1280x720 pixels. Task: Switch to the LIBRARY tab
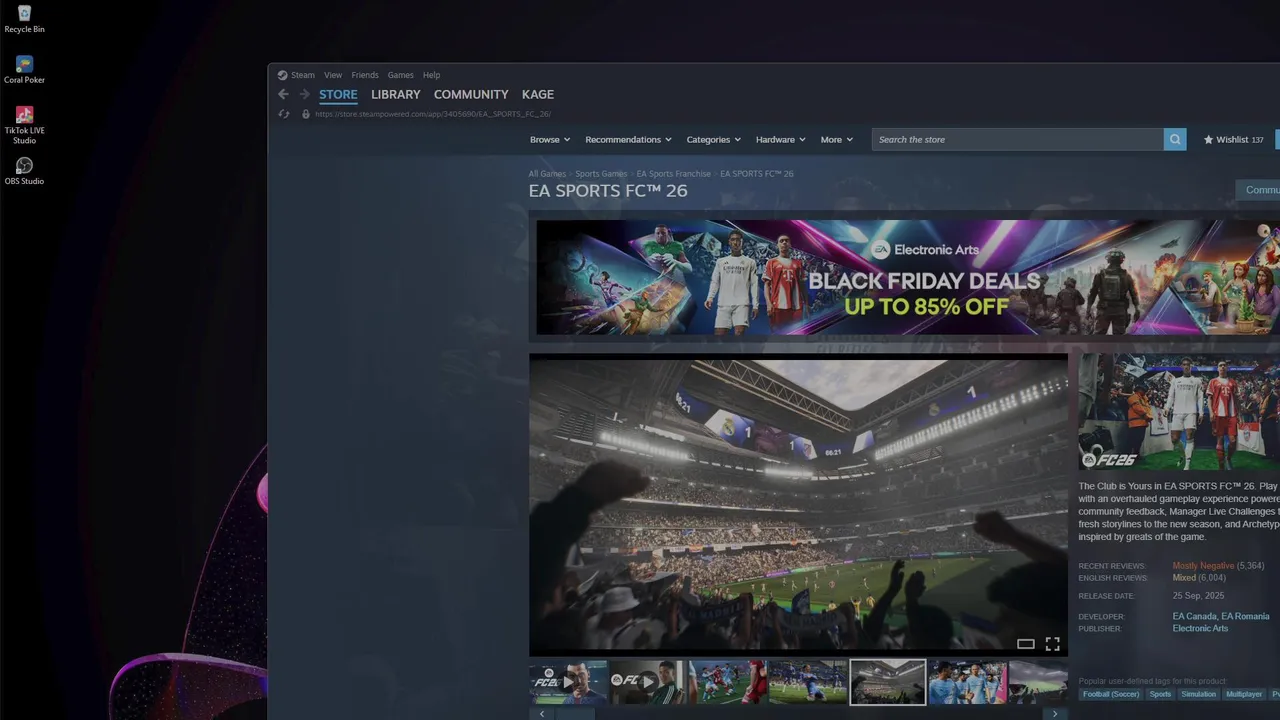click(x=396, y=95)
